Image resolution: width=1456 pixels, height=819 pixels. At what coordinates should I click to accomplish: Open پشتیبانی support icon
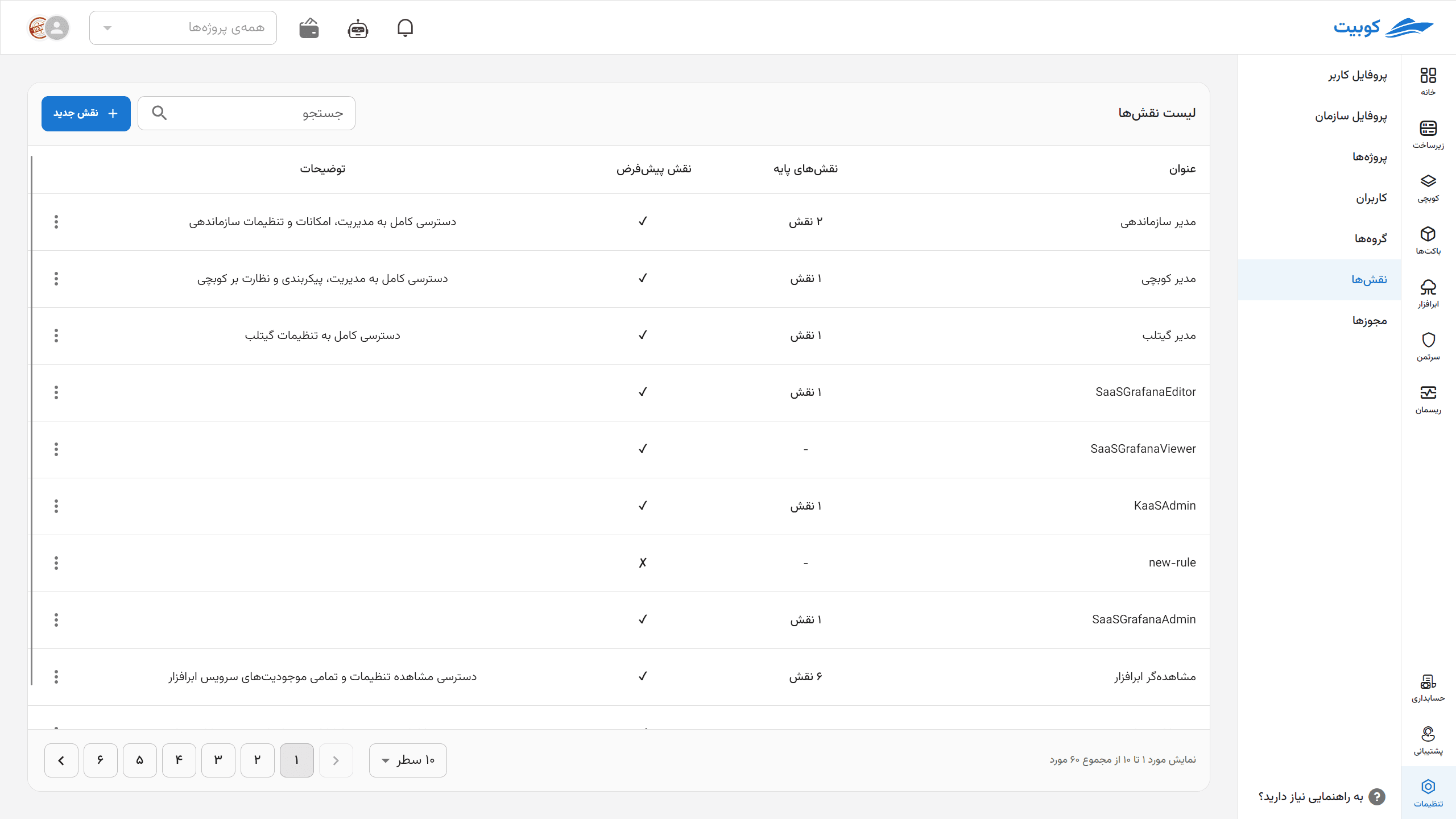click(x=1428, y=741)
